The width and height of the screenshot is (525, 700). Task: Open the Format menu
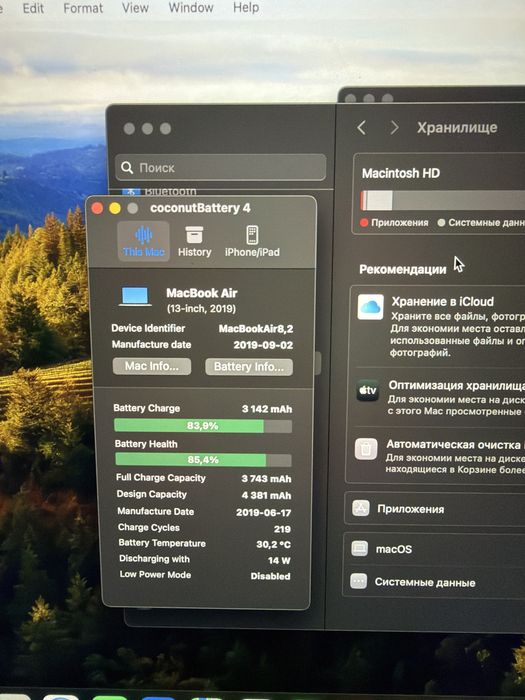(83, 8)
